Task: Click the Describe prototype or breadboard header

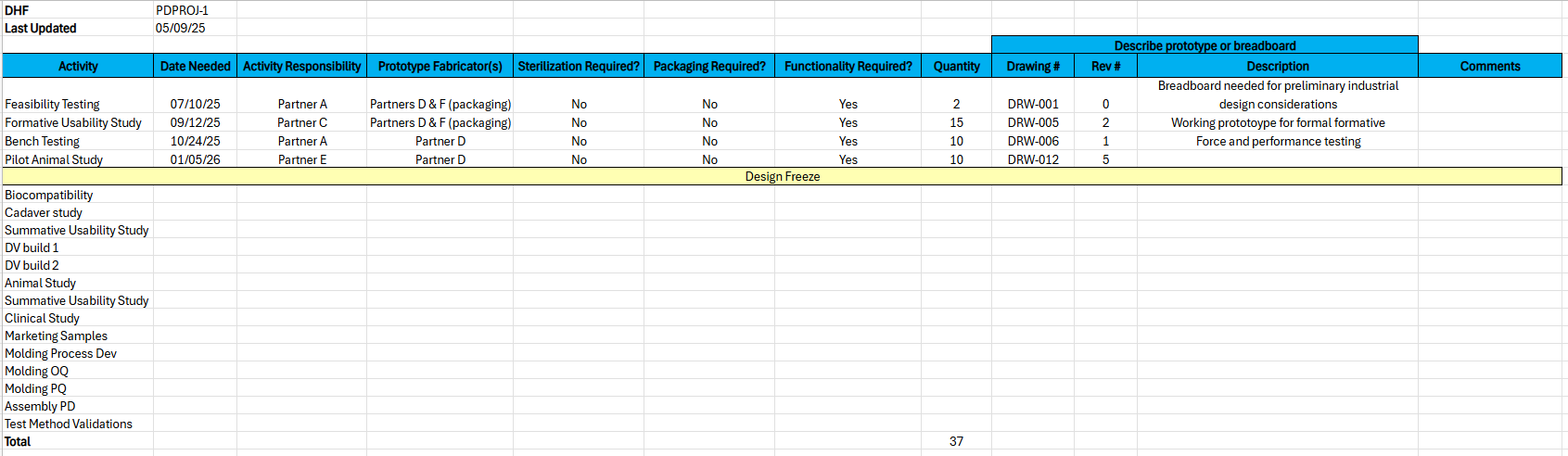Action: pos(1205,45)
